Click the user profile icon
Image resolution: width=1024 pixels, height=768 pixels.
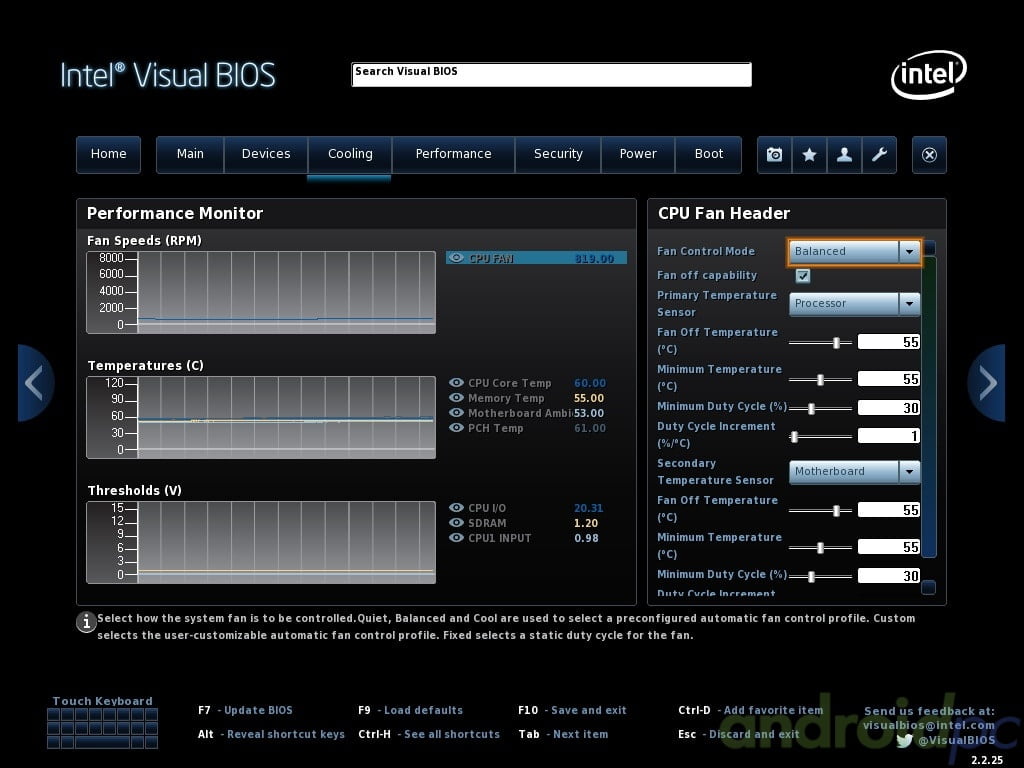(x=844, y=155)
